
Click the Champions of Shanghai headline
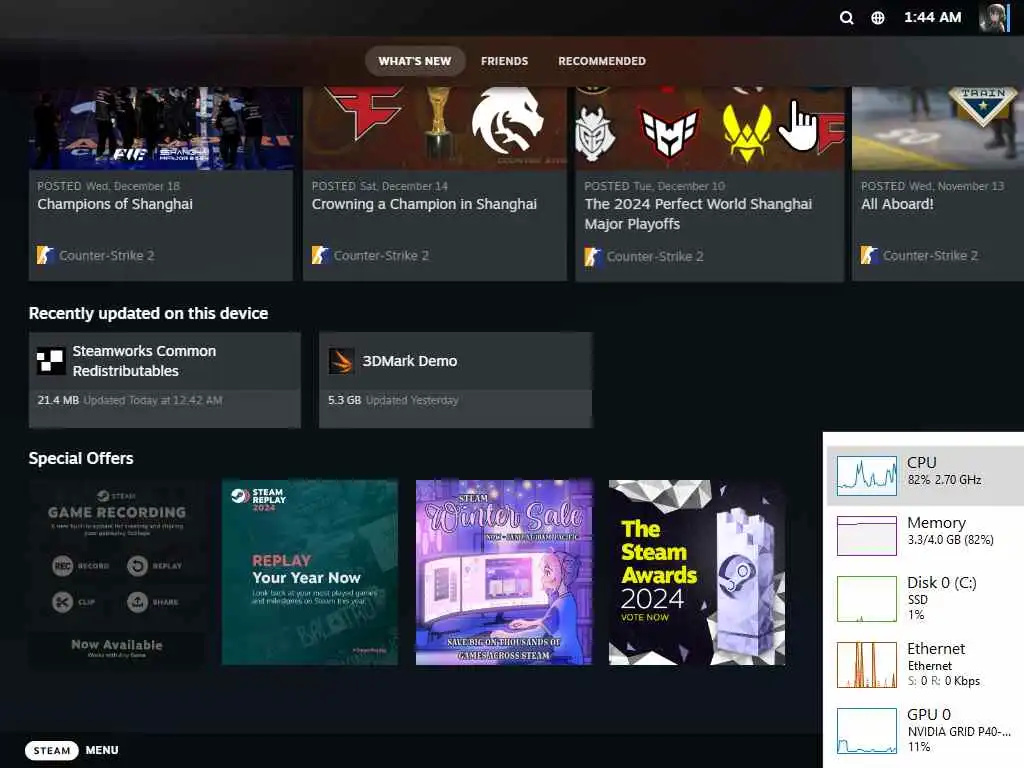click(x=115, y=204)
